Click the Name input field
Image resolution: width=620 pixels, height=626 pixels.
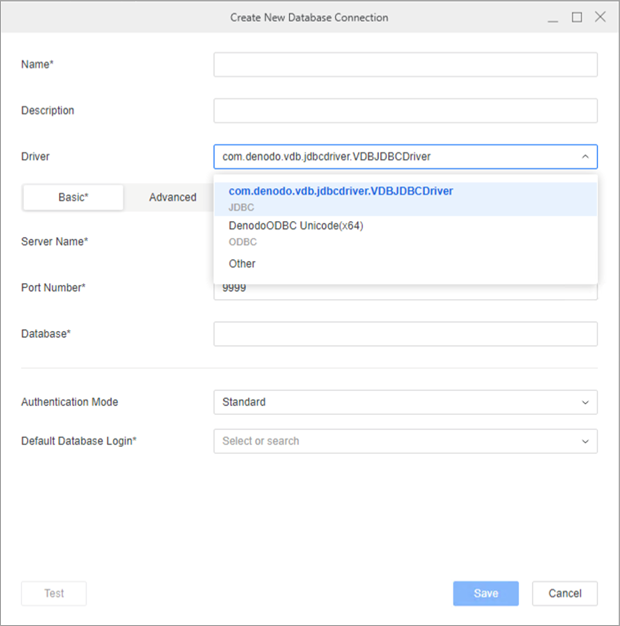click(405, 65)
